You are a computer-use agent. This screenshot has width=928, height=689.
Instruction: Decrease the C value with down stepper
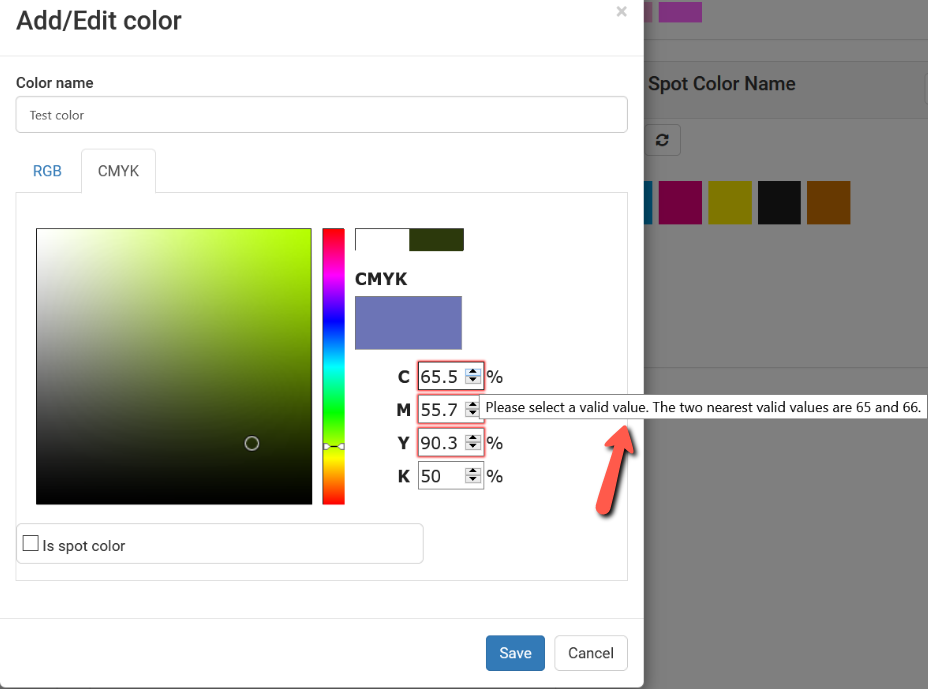472,380
